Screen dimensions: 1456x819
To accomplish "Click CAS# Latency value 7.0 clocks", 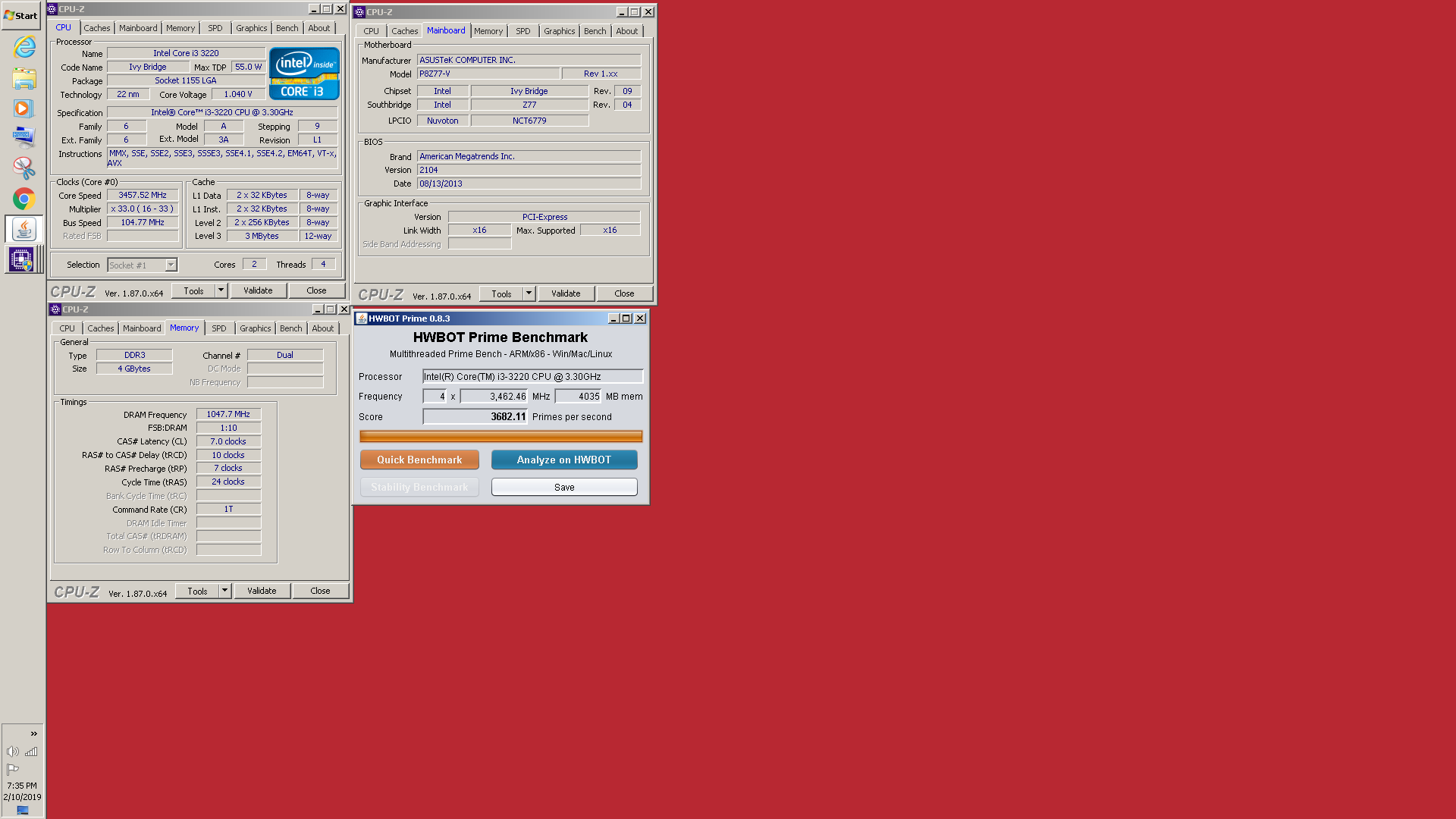I will point(228,441).
